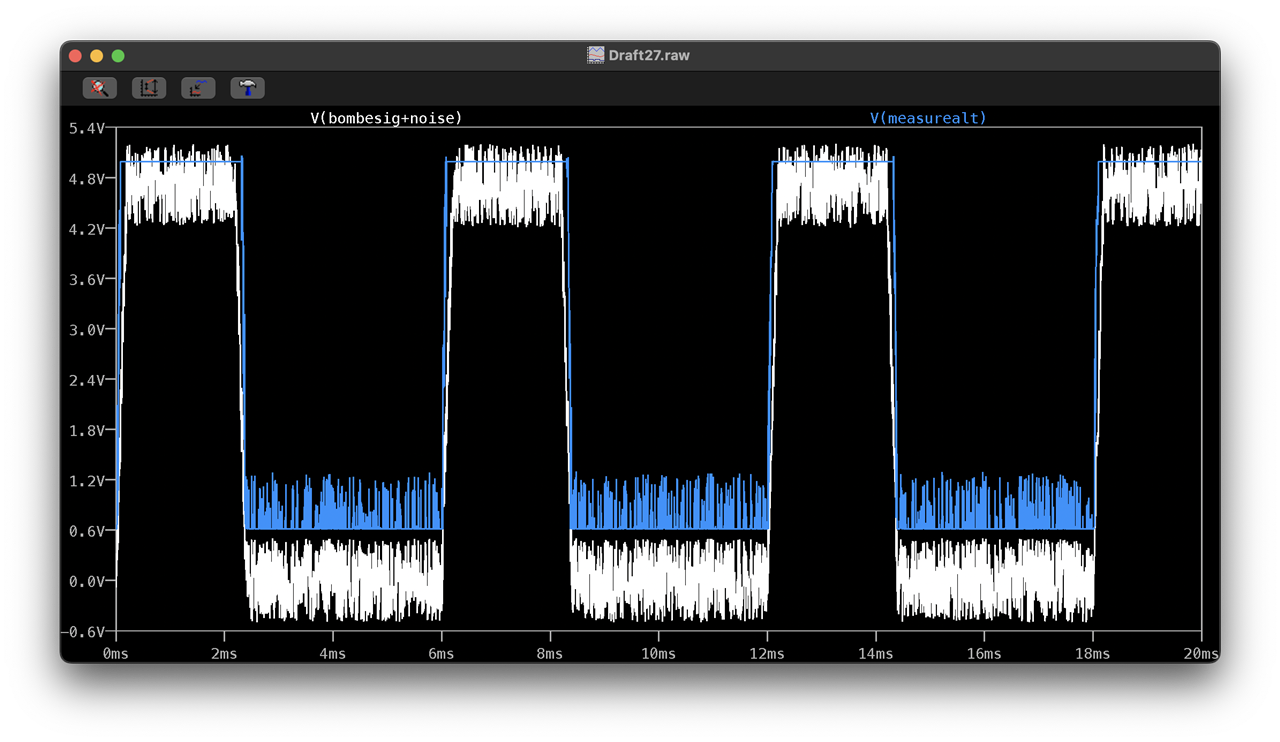Viewport: 1280px width, 742px height.
Task: Click the 4ms time axis label
Action: pyautogui.click(x=333, y=654)
